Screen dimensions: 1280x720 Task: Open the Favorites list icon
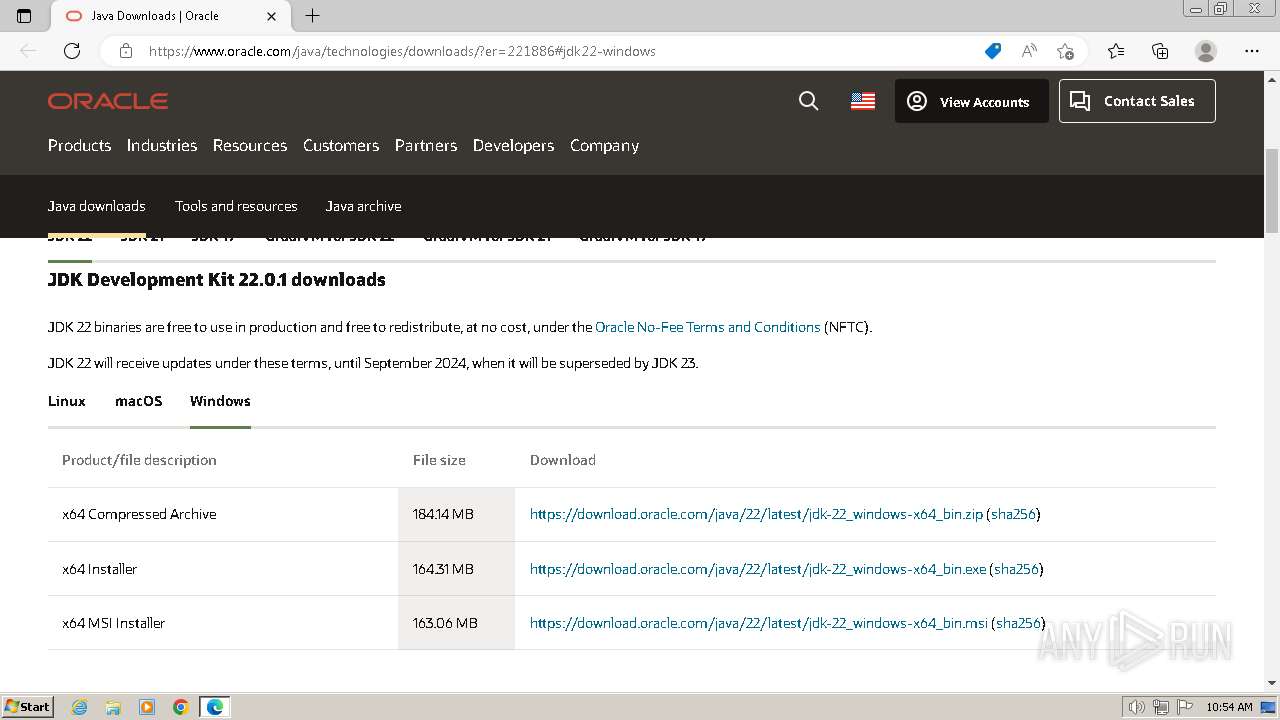coord(1116,51)
